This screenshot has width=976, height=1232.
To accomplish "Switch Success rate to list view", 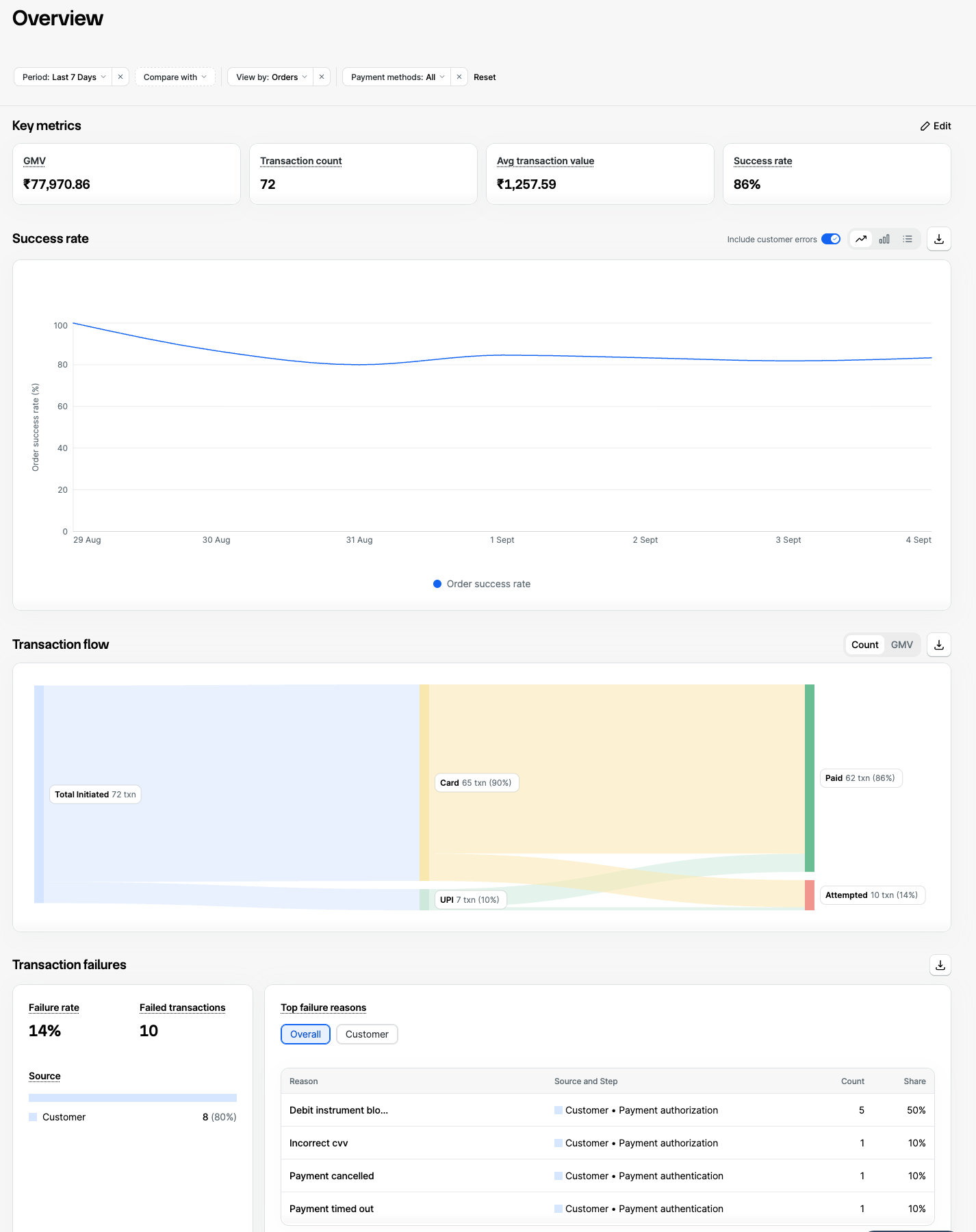I will (908, 239).
